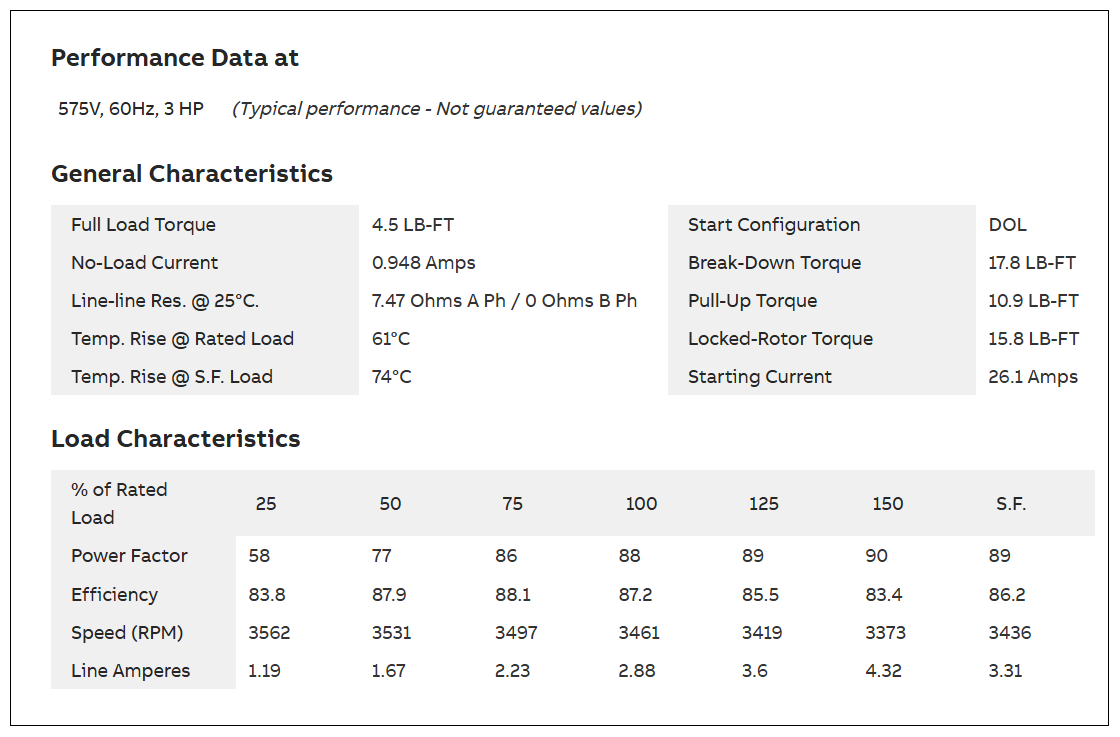Select the Line Amperes value 4.32
Image resolution: width=1120 pixels, height=737 pixels.
point(883,671)
